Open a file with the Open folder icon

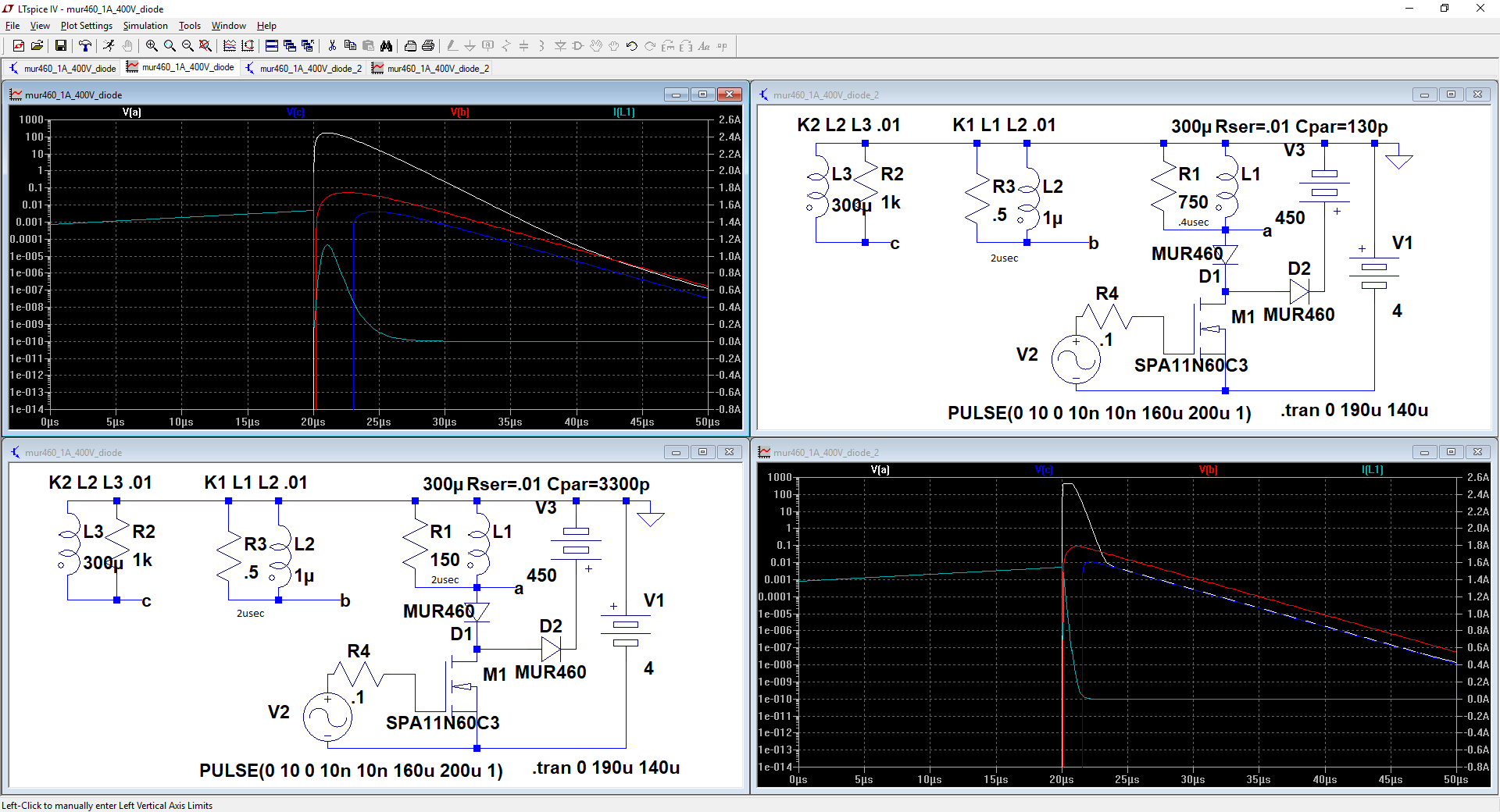pyautogui.click(x=37, y=46)
